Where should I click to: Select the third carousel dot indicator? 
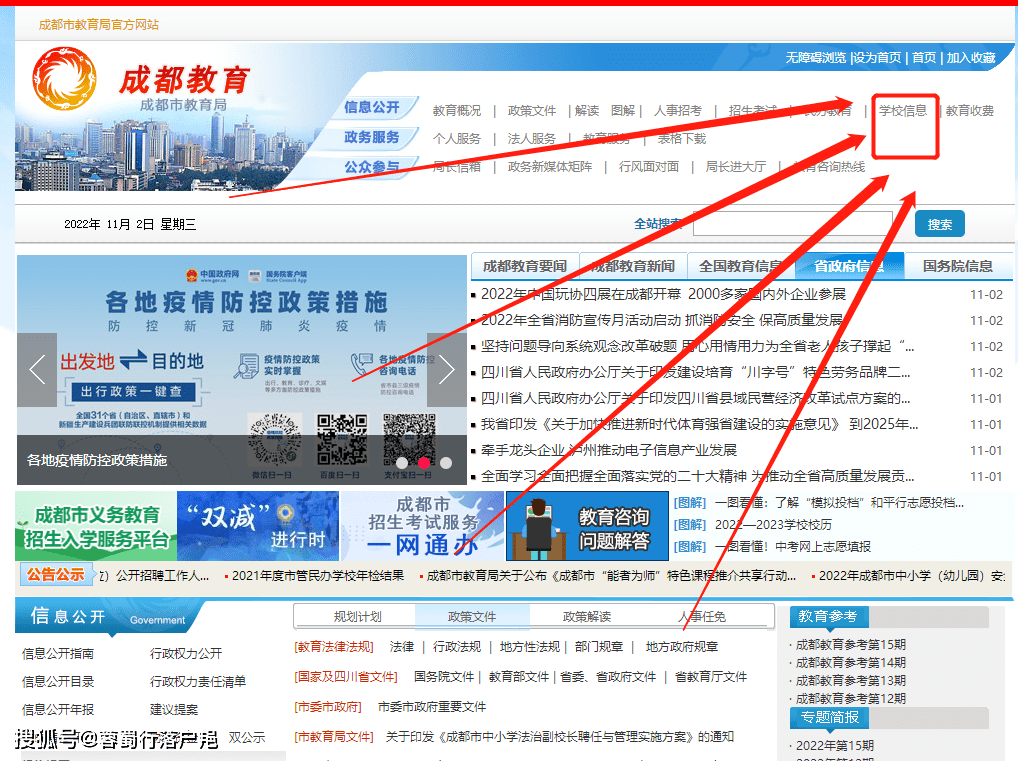tap(446, 463)
